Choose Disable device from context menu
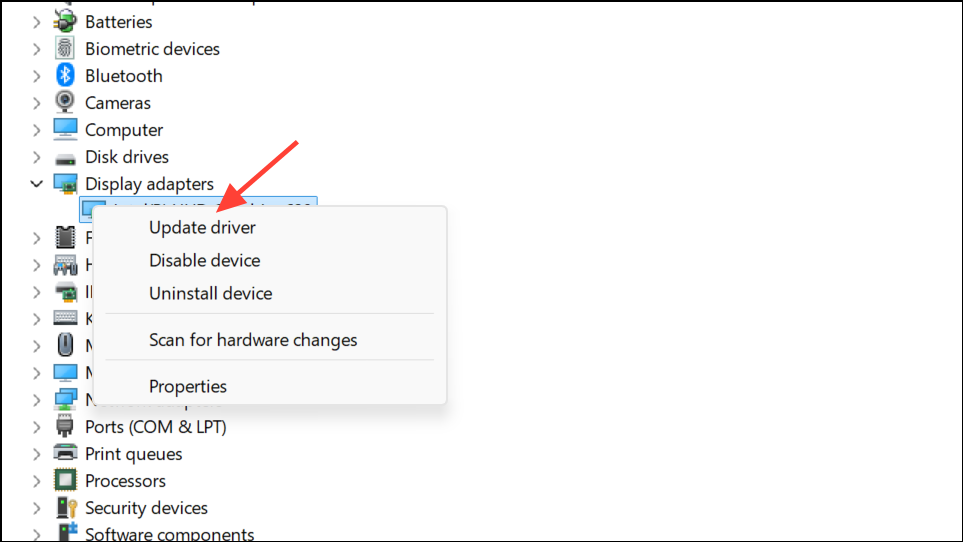The height and width of the screenshot is (542, 963). tap(205, 260)
